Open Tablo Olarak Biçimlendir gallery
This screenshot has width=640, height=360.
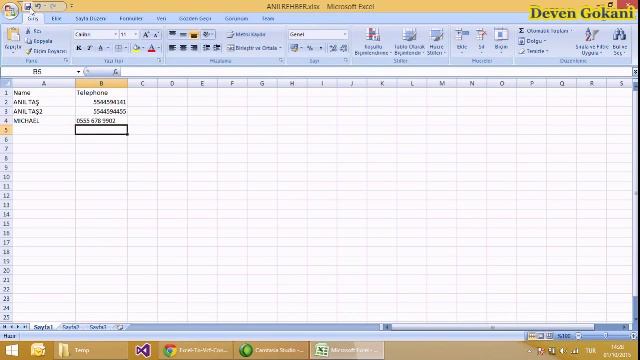(409, 41)
